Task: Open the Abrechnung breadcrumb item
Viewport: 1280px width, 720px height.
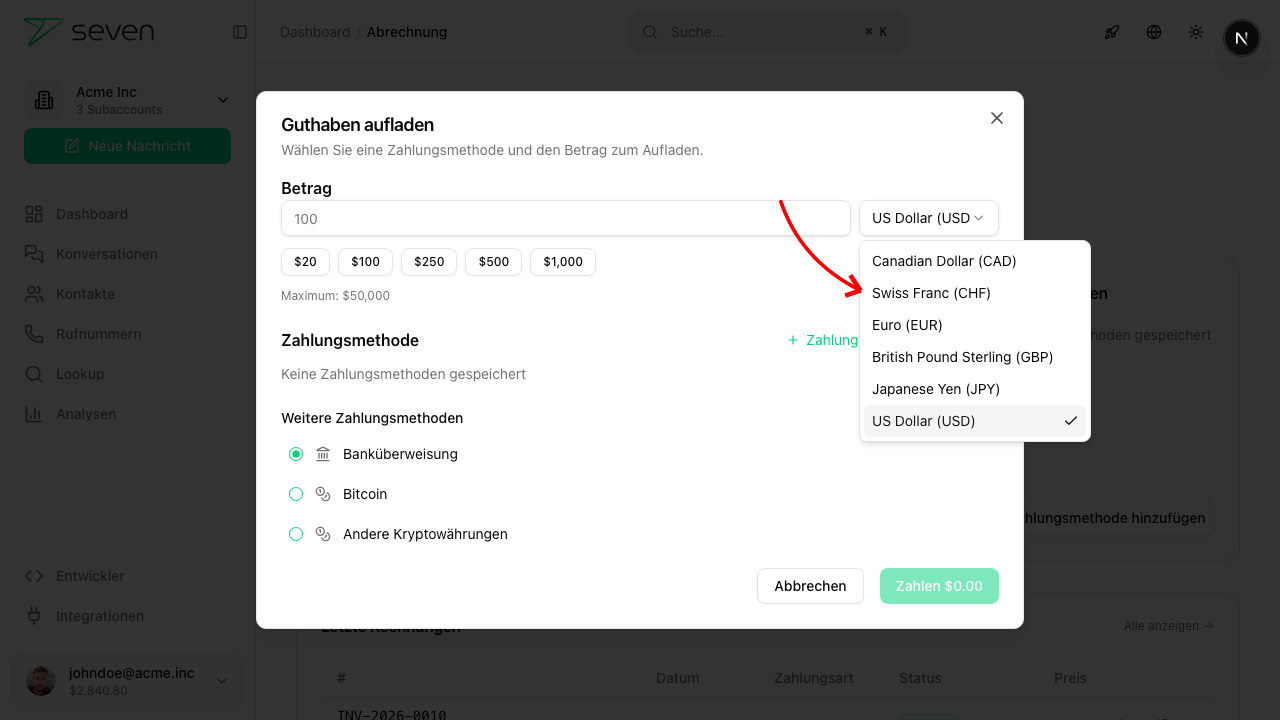Action: 406,32
